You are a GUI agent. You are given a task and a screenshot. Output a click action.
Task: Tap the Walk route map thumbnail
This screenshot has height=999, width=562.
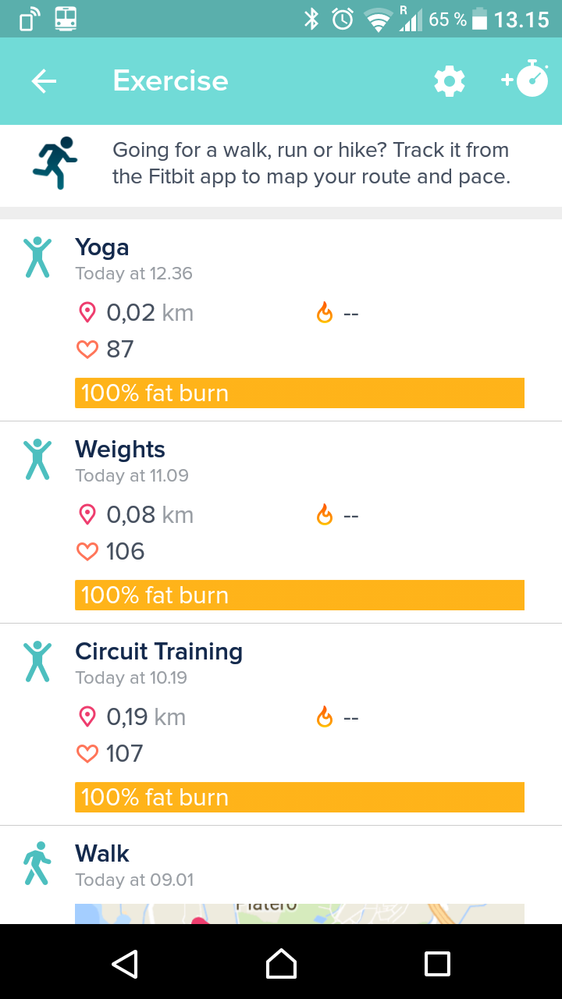pos(299,914)
